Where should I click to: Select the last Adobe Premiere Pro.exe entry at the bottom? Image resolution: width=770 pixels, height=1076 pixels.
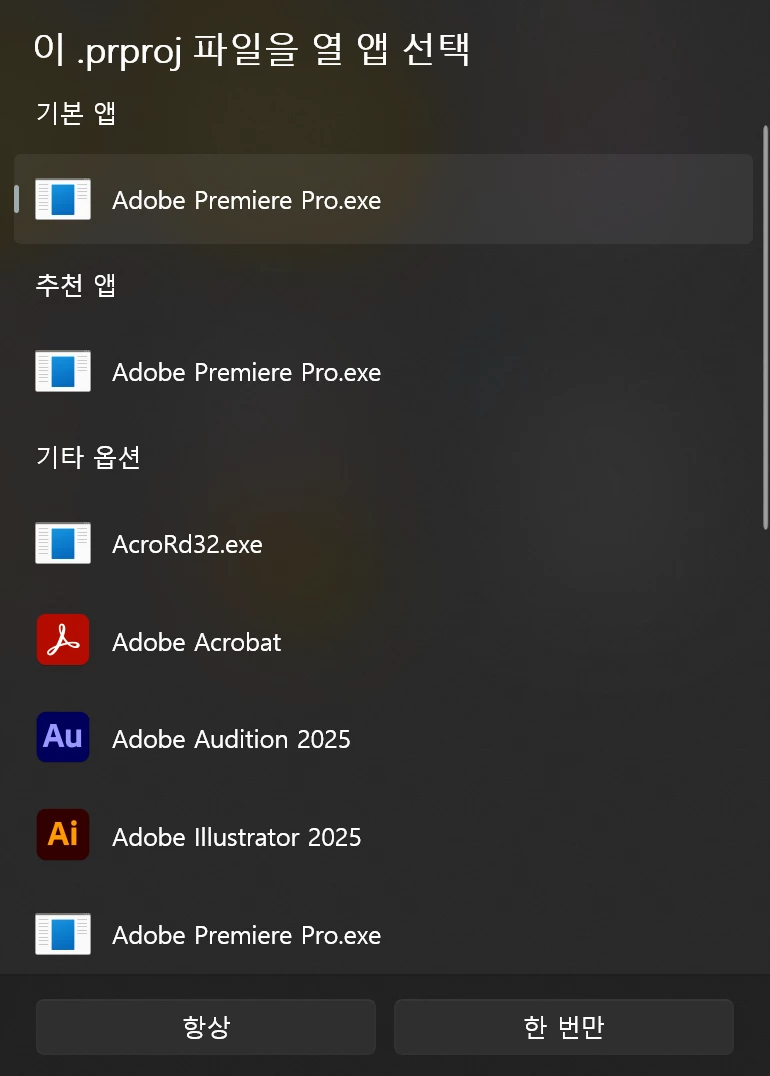[x=383, y=933]
